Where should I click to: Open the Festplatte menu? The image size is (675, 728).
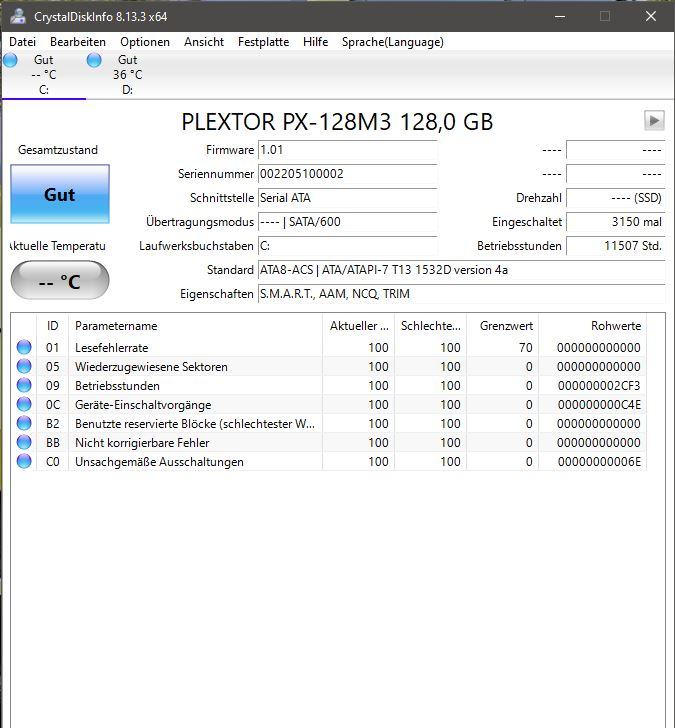click(x=263, y=42)
